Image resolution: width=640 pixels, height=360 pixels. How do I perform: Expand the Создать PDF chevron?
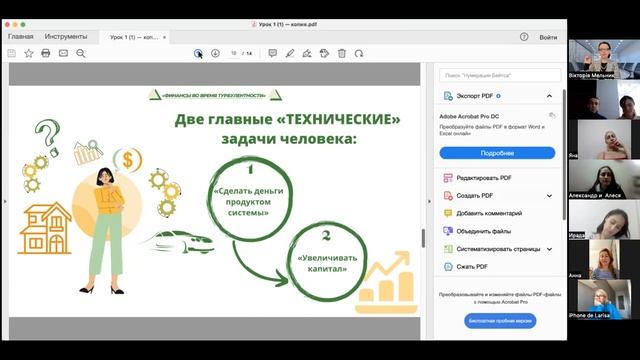pyautogui.click(x=549, y=196)
